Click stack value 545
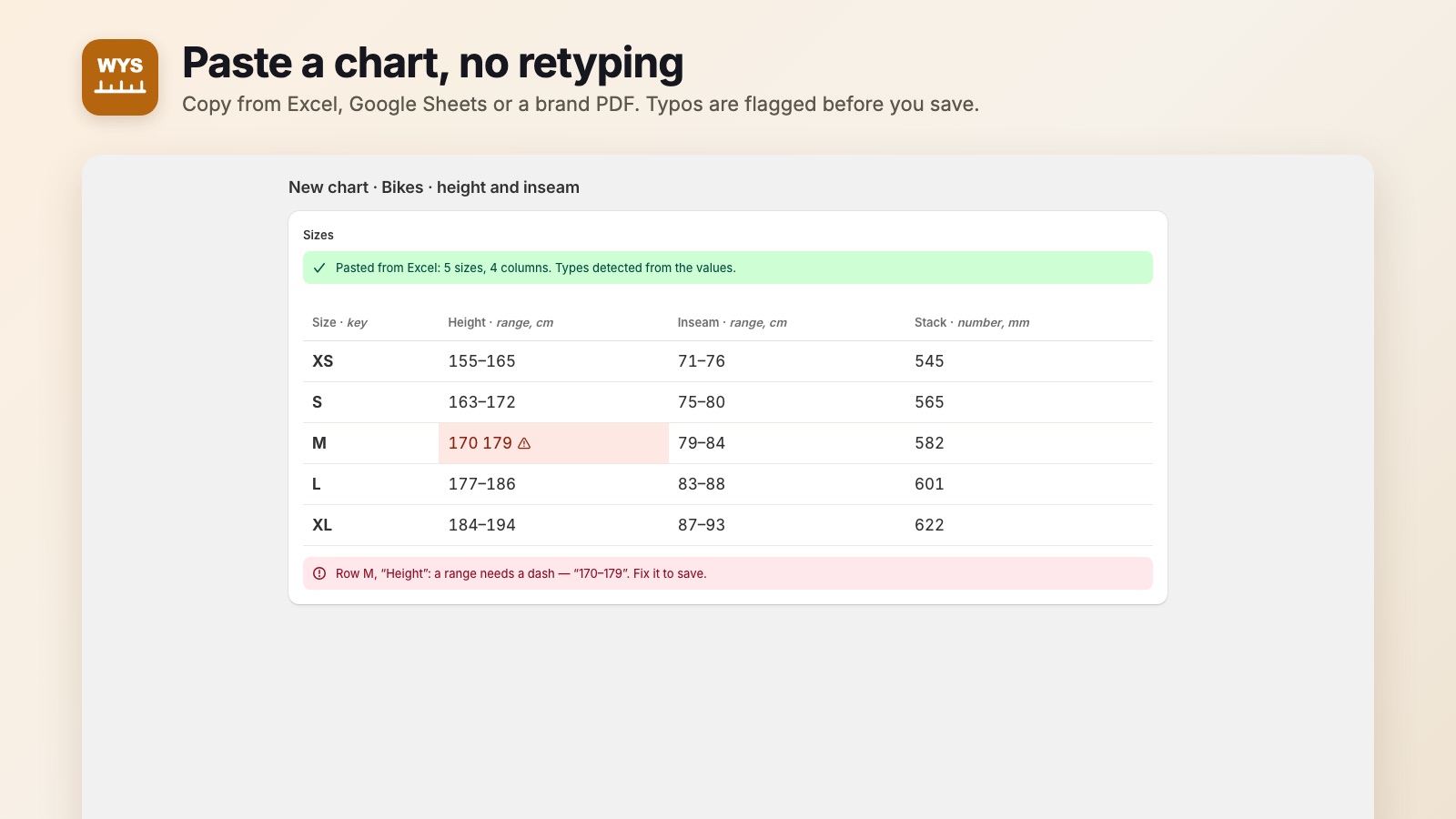Viewport: 1456px width, 819px height. [x=929, y=361]
